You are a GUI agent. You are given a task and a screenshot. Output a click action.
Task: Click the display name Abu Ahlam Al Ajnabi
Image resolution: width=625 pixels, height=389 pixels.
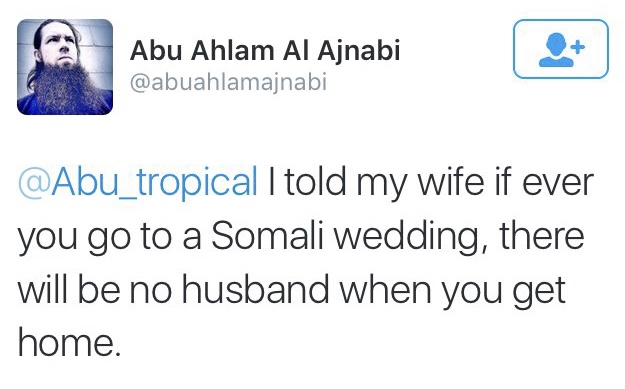click(265, 51)
